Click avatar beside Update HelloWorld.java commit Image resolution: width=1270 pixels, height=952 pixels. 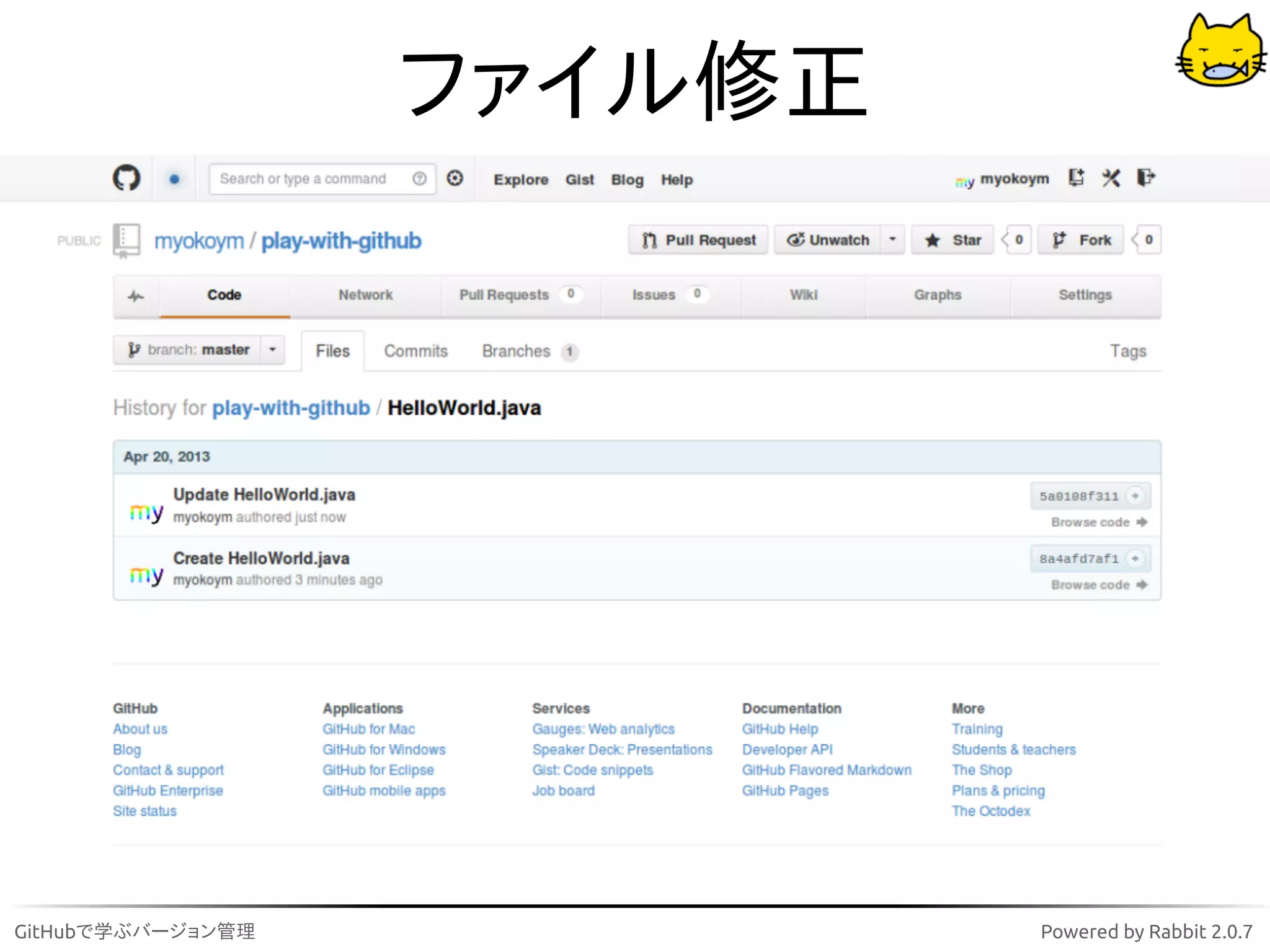click(x=146, y=512)
